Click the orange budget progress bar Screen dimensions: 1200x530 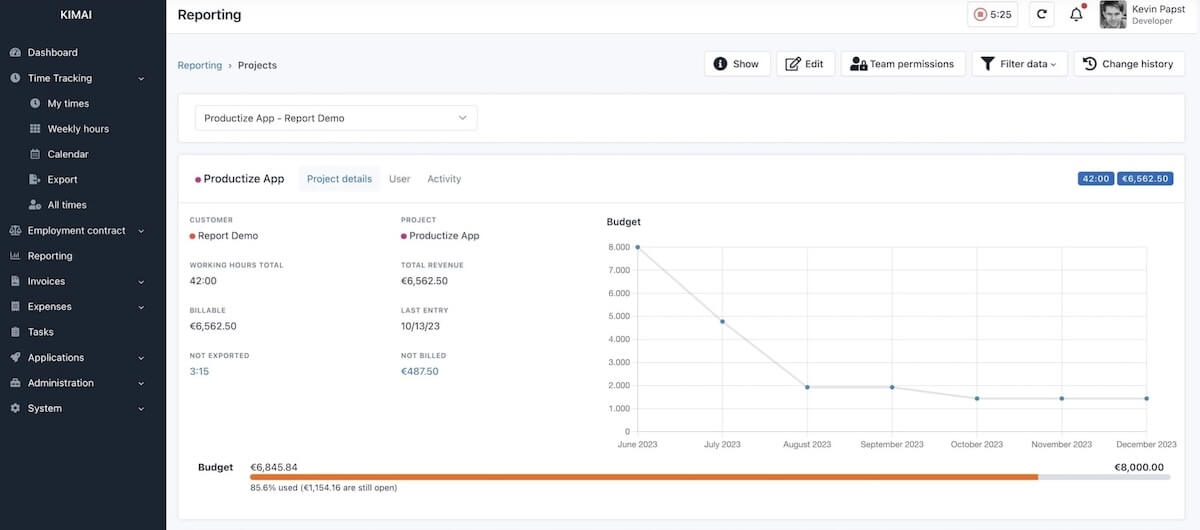tap(644, 477)
